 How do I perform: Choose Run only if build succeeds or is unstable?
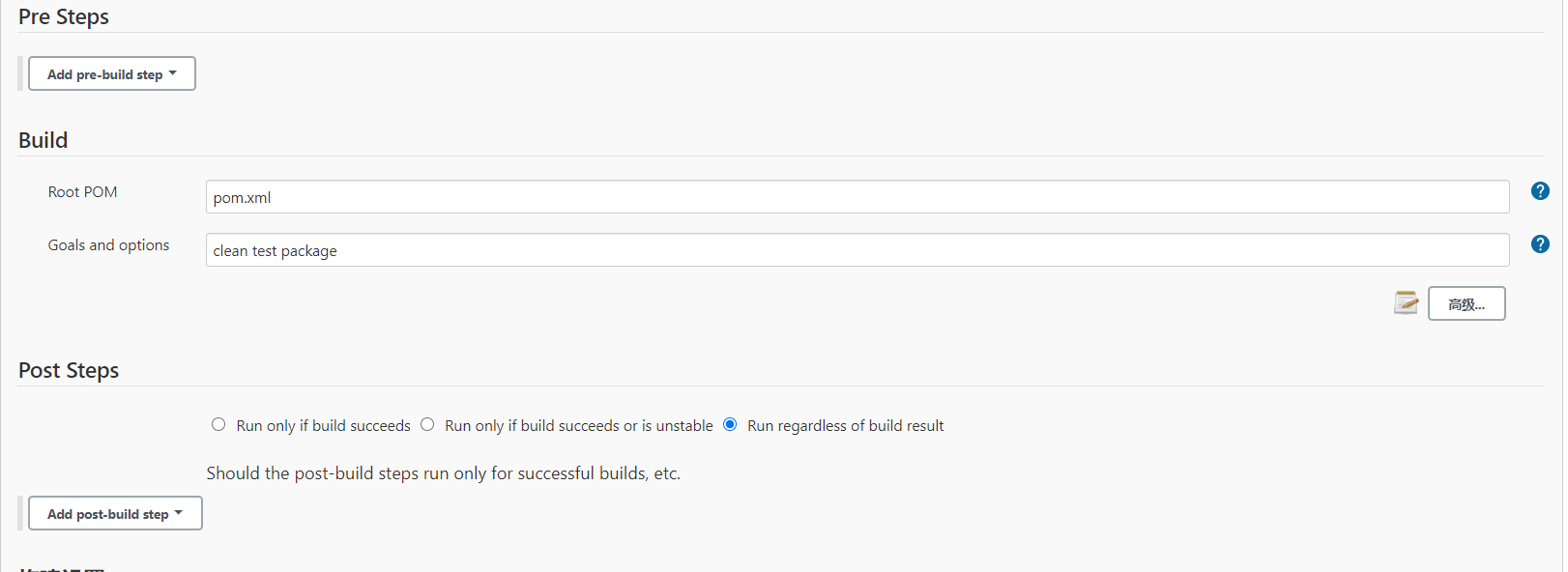(x=427, y=424)
